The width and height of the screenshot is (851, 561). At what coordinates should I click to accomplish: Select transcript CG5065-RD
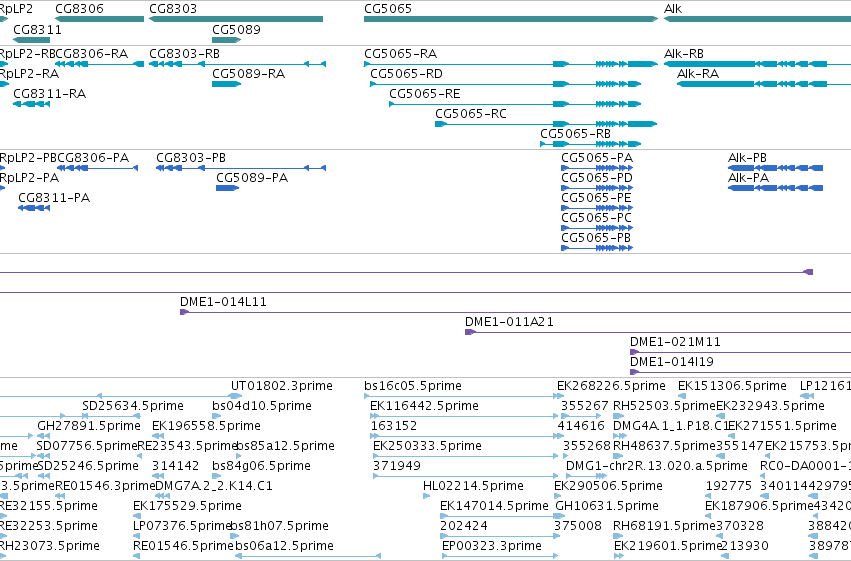(505, 84)
